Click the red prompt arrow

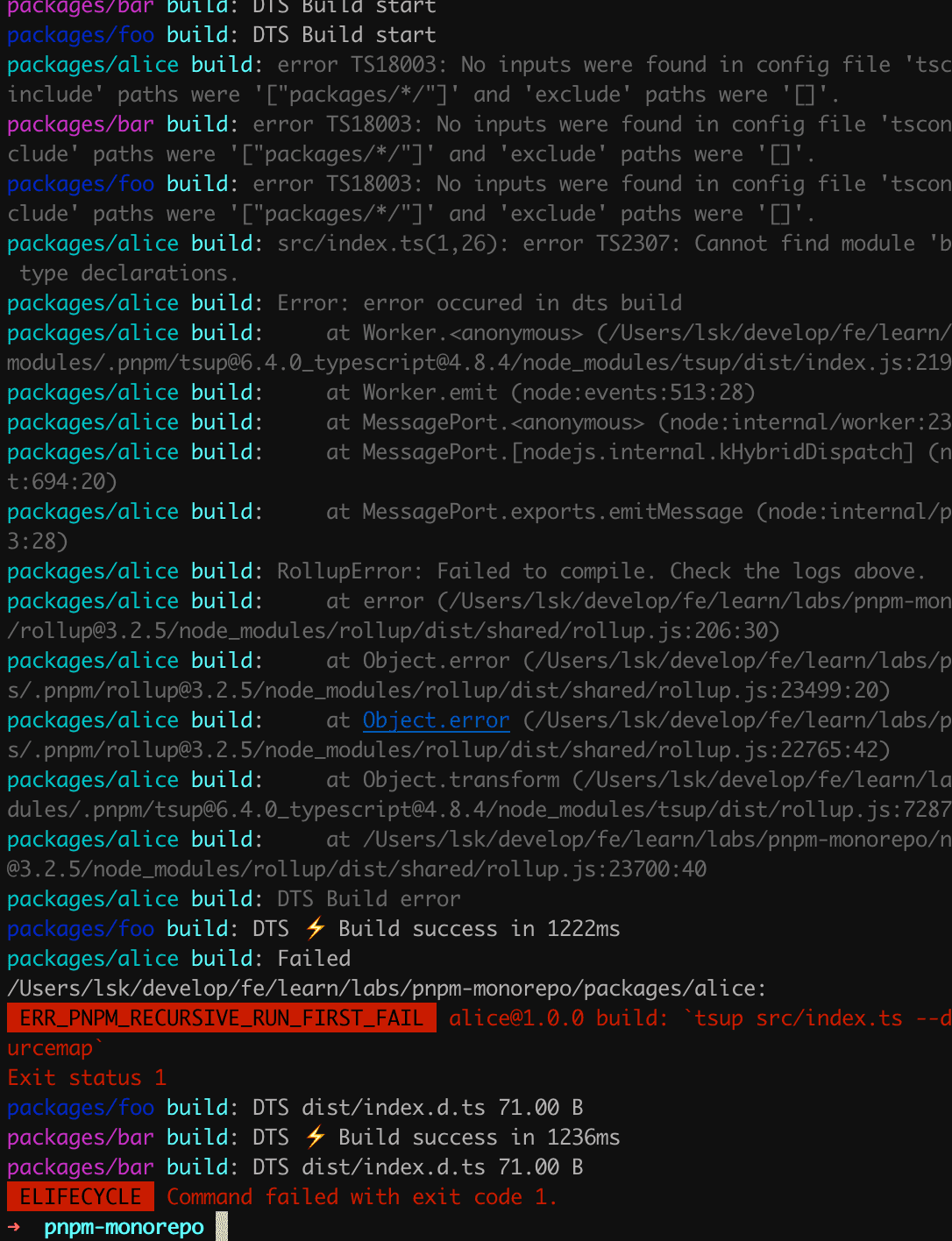14,1227
